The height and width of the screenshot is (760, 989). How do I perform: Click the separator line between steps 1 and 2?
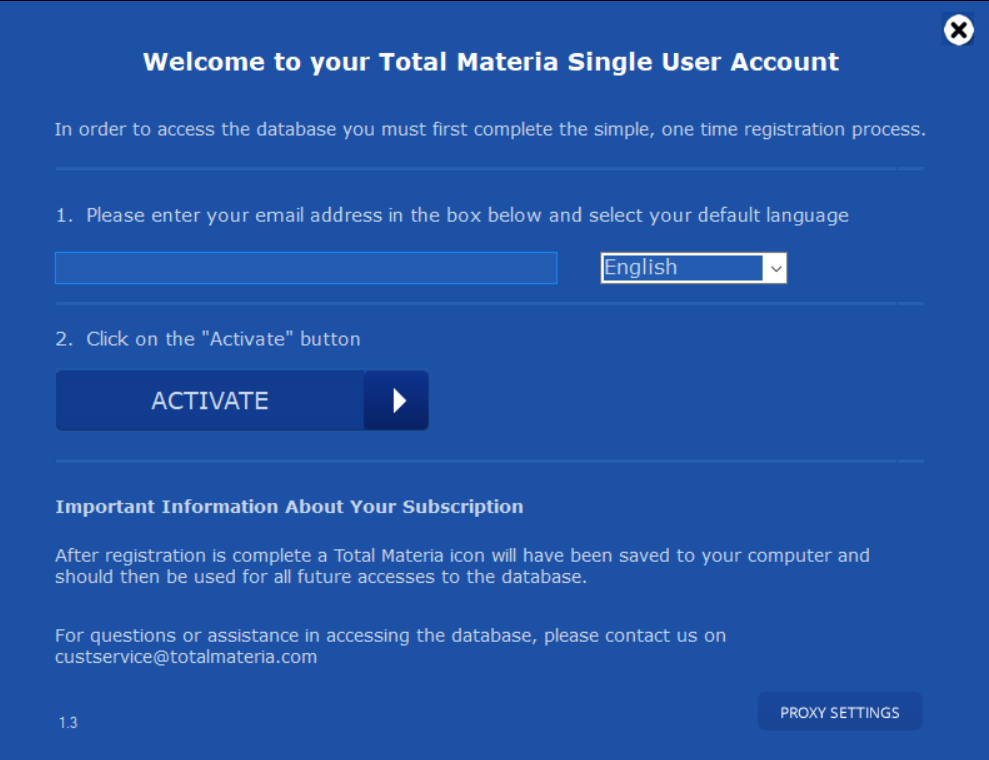[490, 303]
